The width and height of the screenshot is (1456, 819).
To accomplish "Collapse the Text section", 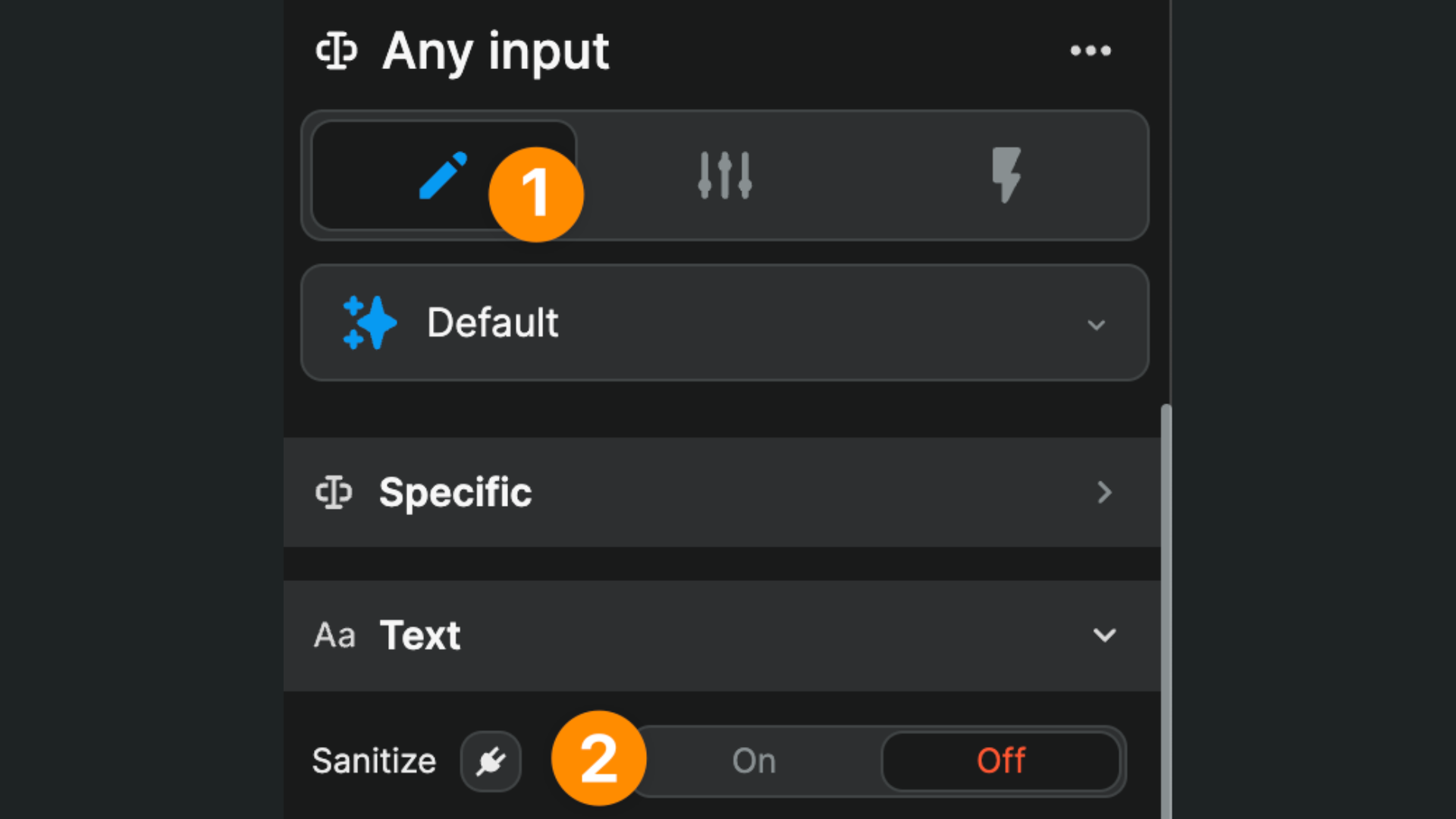I will [1105, 635].
